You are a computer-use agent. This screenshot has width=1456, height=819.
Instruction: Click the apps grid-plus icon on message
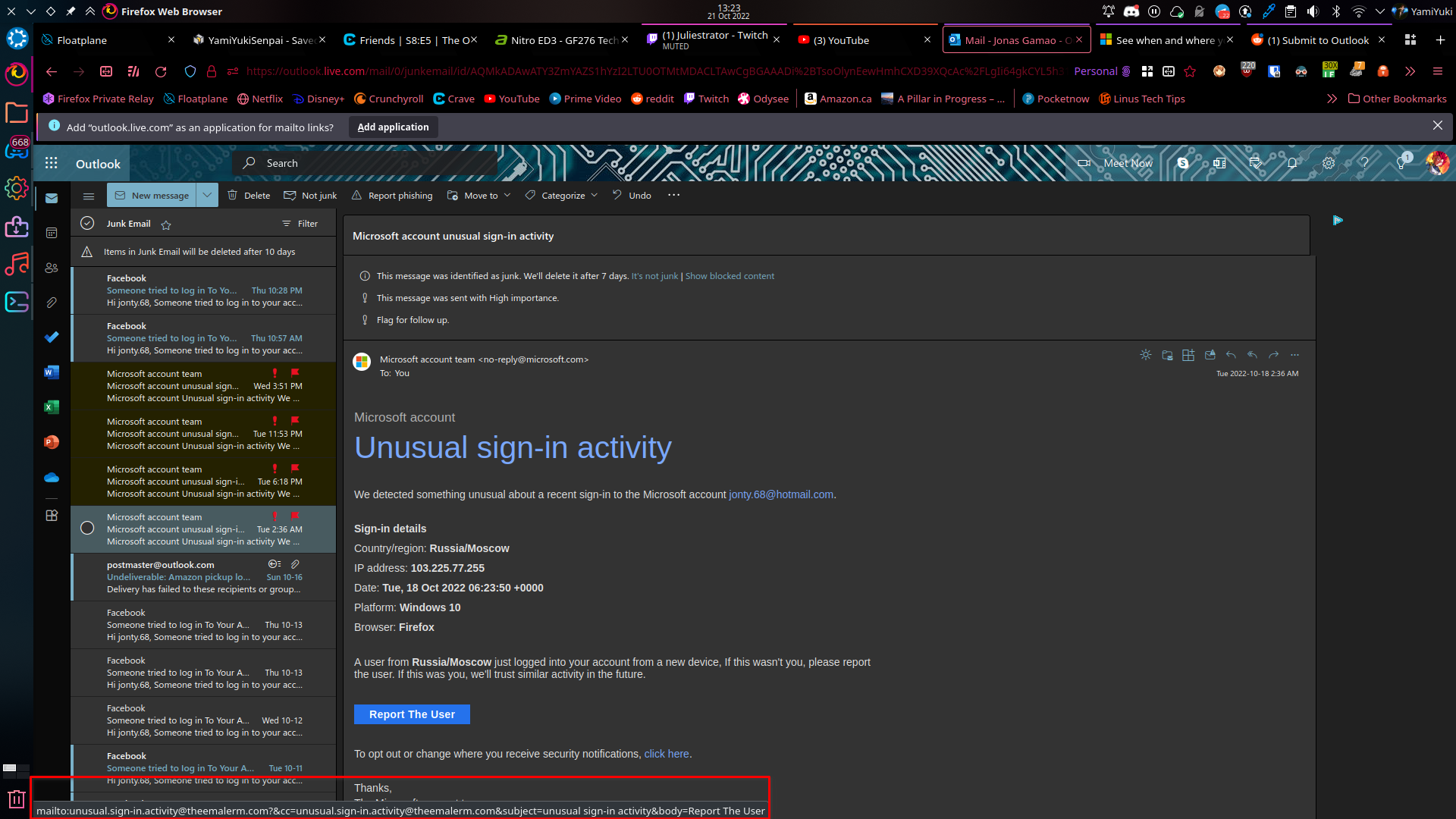click(1188, 355)
